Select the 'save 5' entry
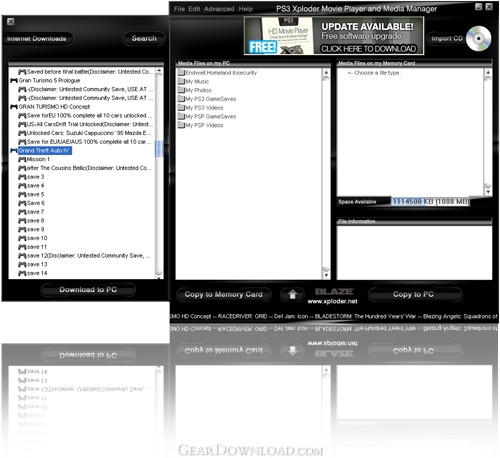This screenshot has height=458, width=500. pos(31,194)
